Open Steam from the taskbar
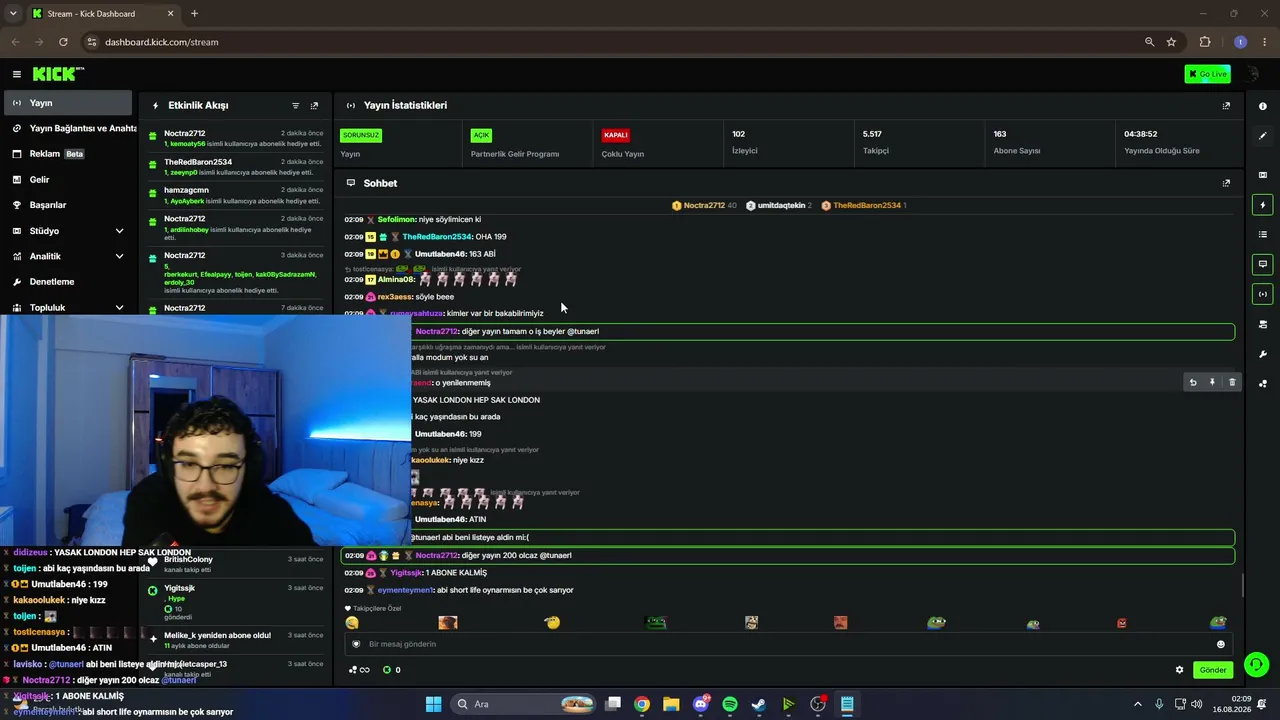 pyautogui.click(x=759, y=704)
